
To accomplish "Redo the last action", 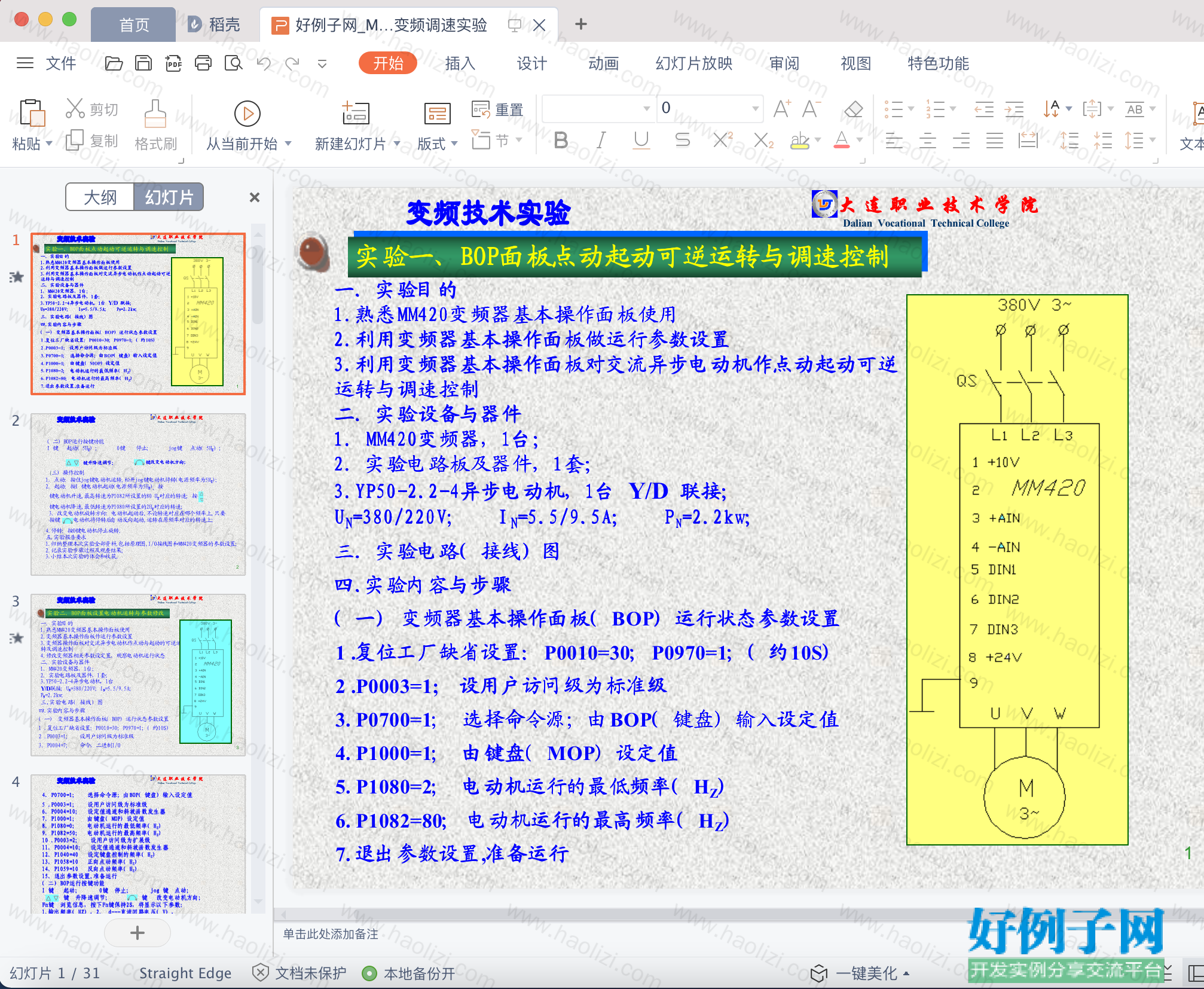I will (292, 63).
